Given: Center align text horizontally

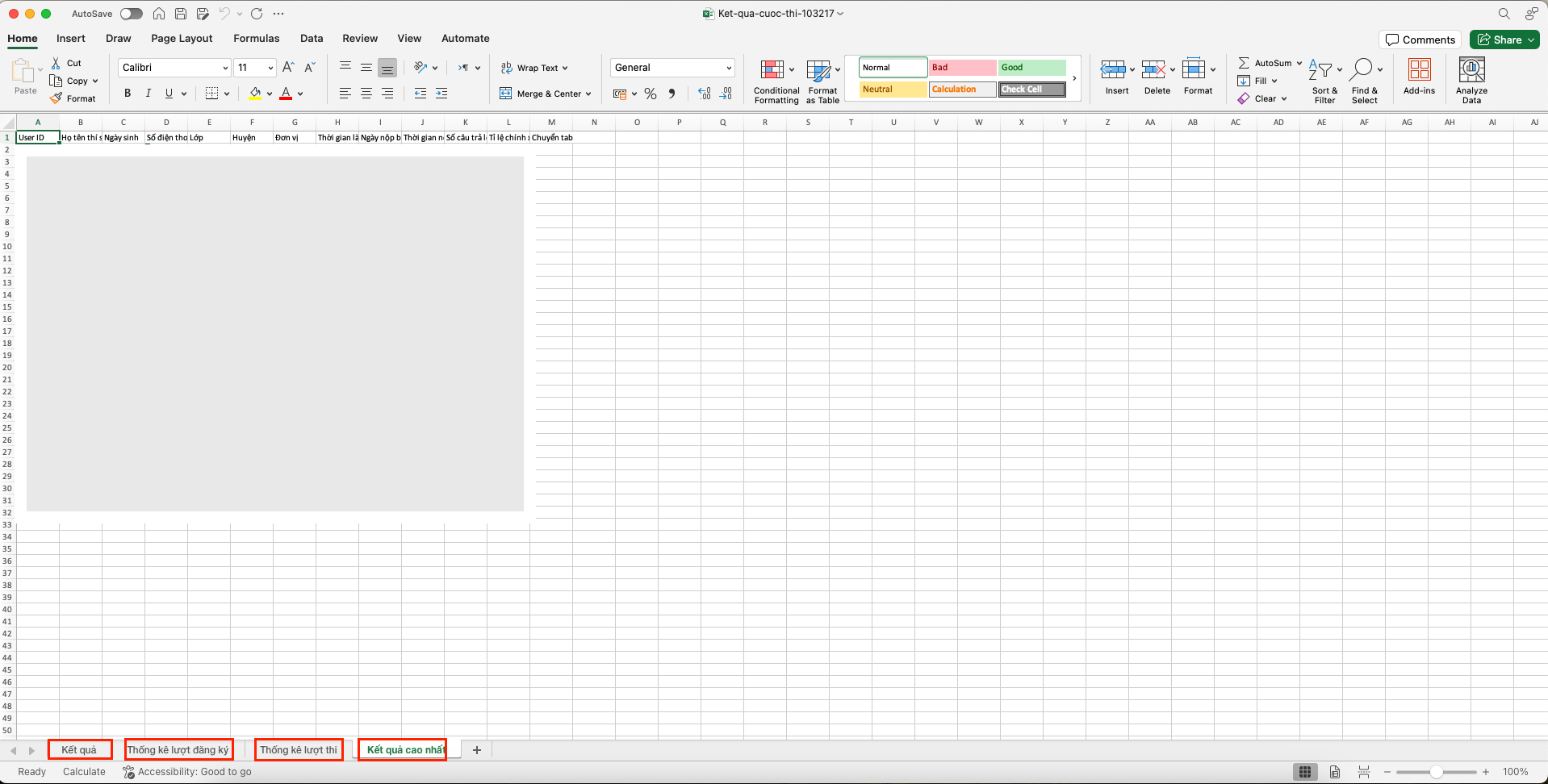Looking at the screenshot, I should click(366, 94).
